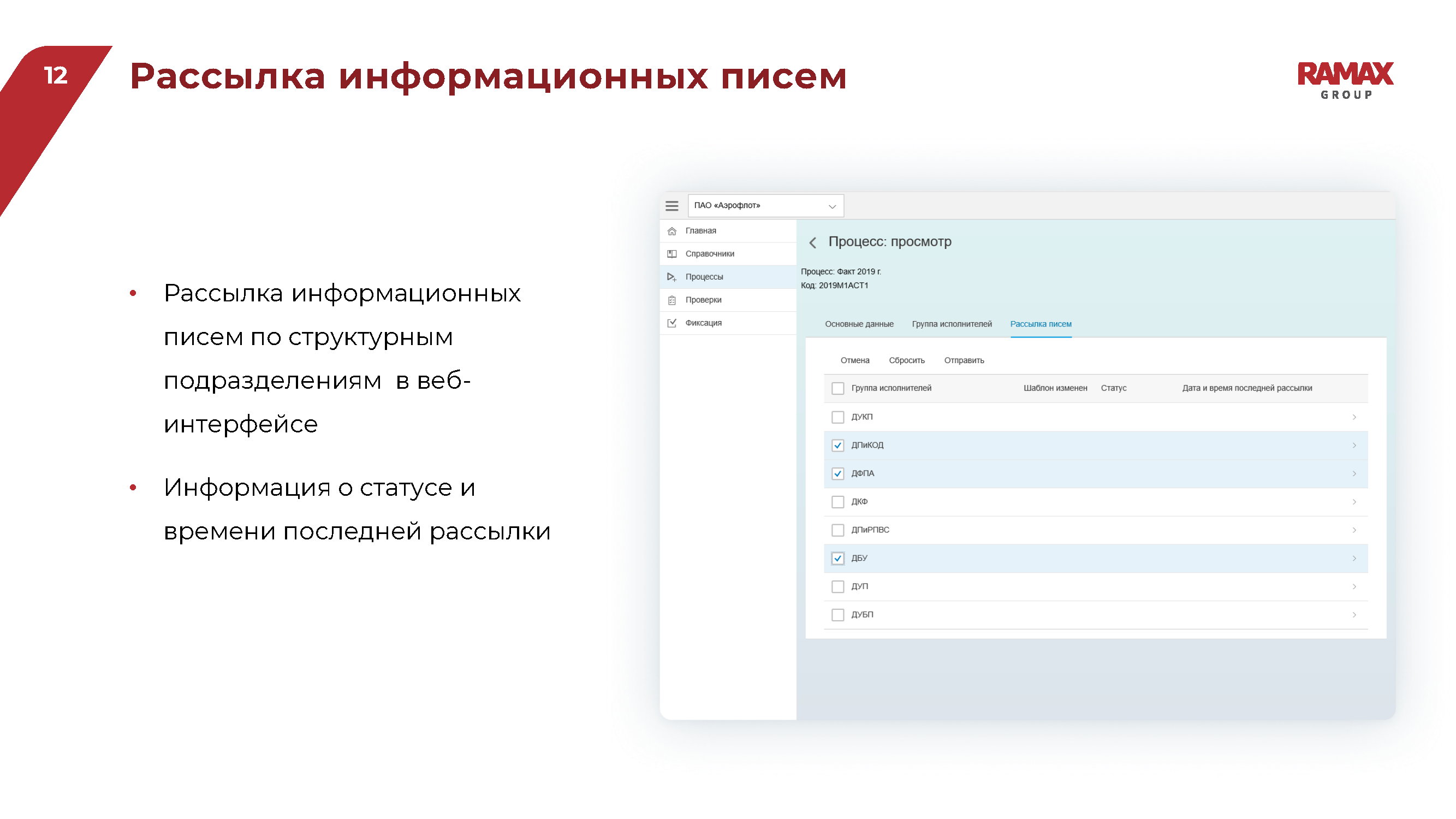
Task: Uncheck the ДПиКОД row checkbox
Action: click(x=837, y=446)
